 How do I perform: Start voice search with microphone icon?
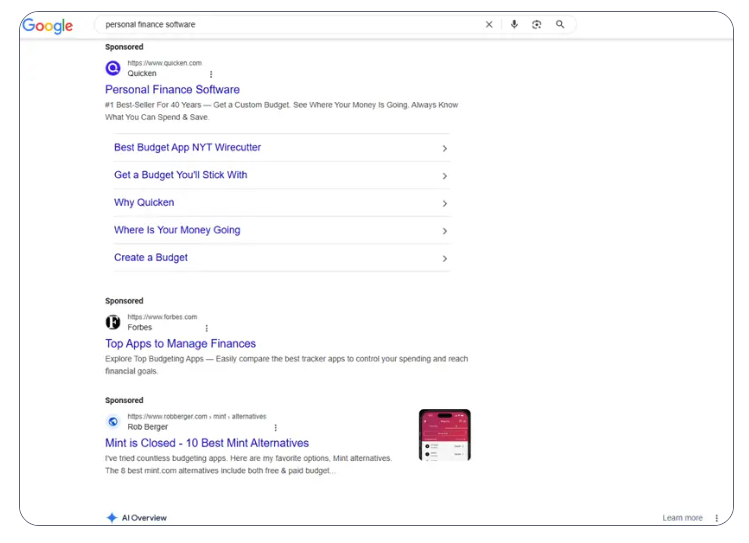pyautogui.click(x=514, y=24)
